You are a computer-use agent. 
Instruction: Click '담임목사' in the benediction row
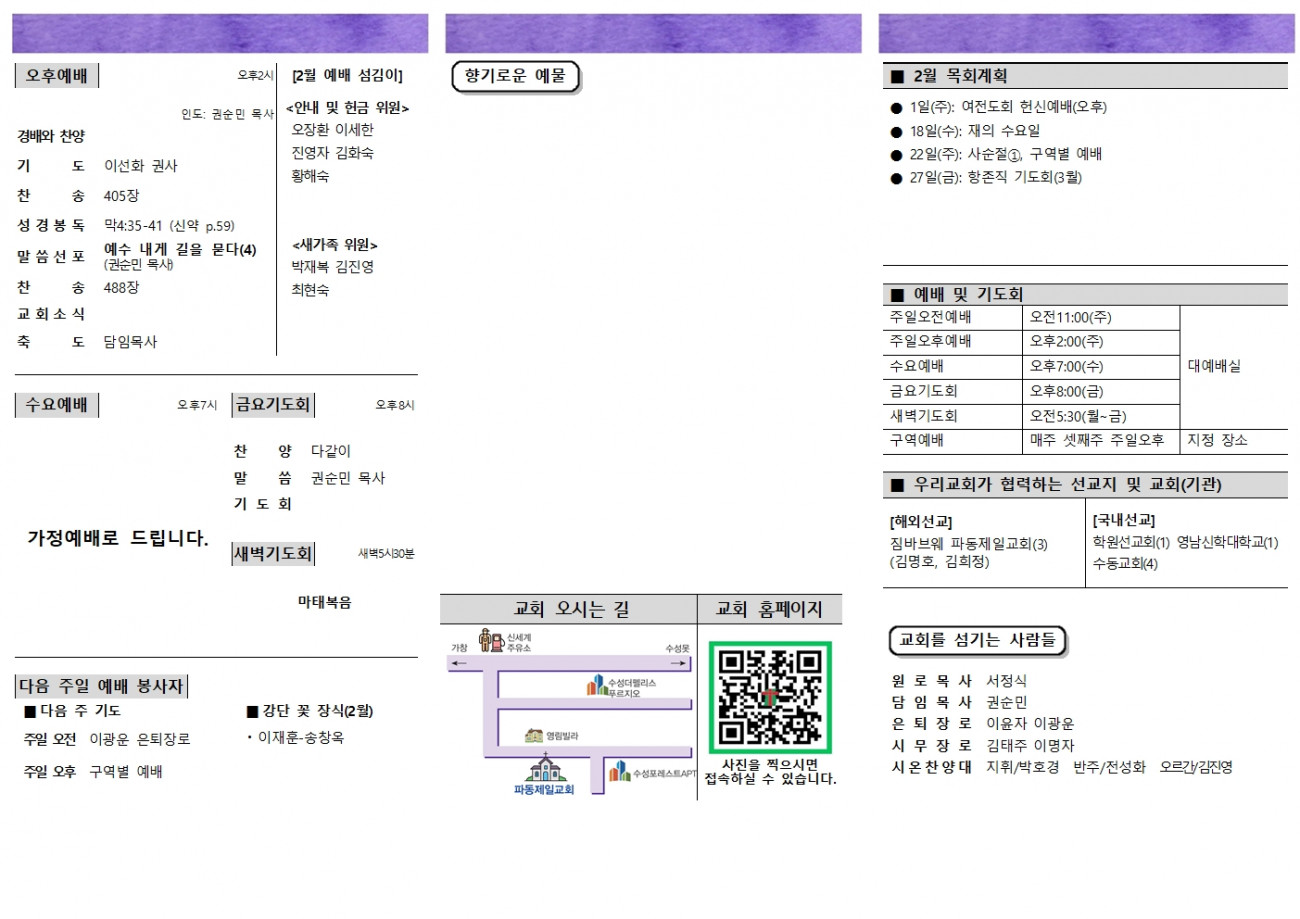[131, 342]
